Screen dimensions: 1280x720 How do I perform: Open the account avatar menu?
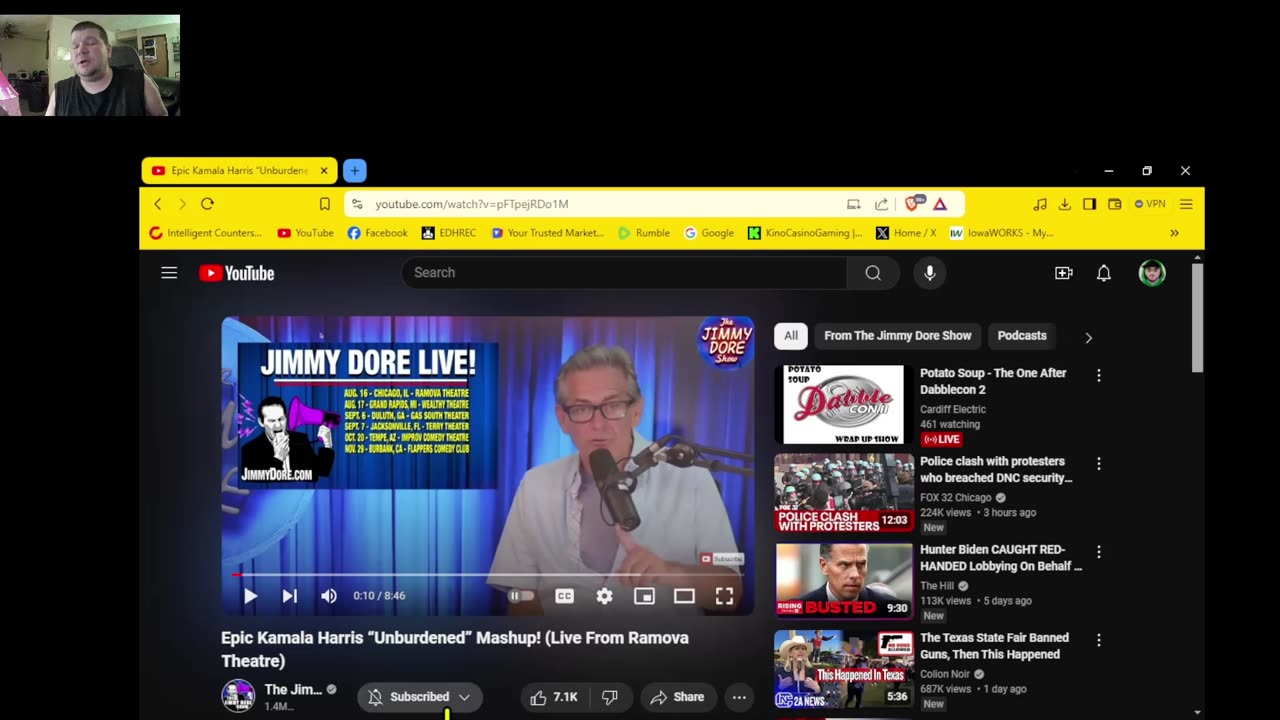[1152, 273]
